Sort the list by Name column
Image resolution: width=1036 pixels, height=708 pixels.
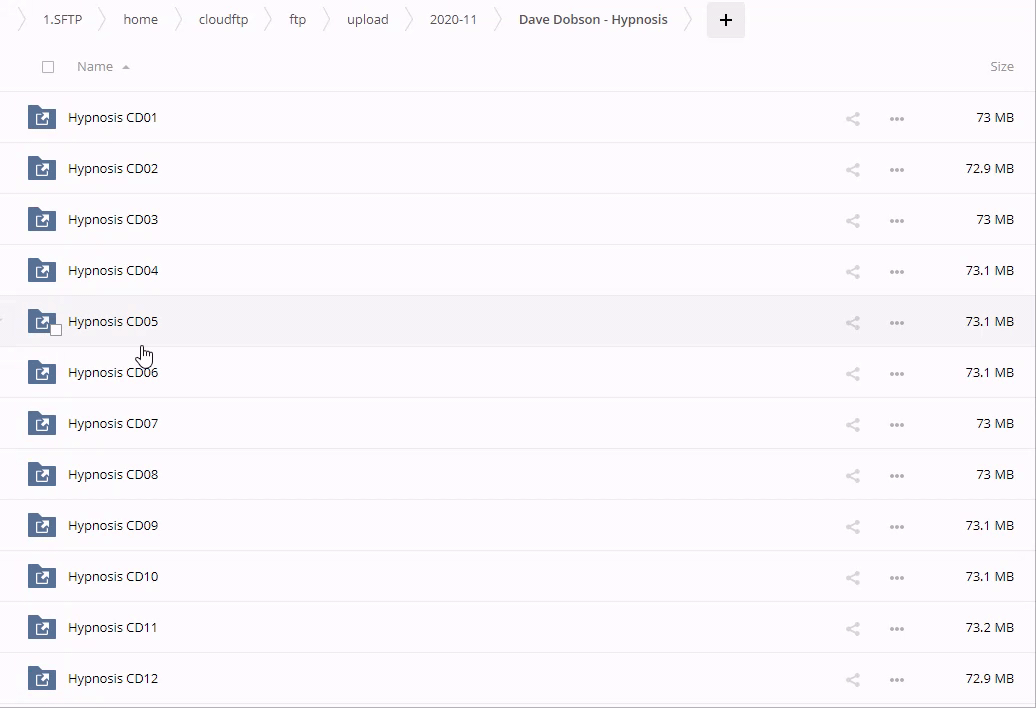click(95, 67)
